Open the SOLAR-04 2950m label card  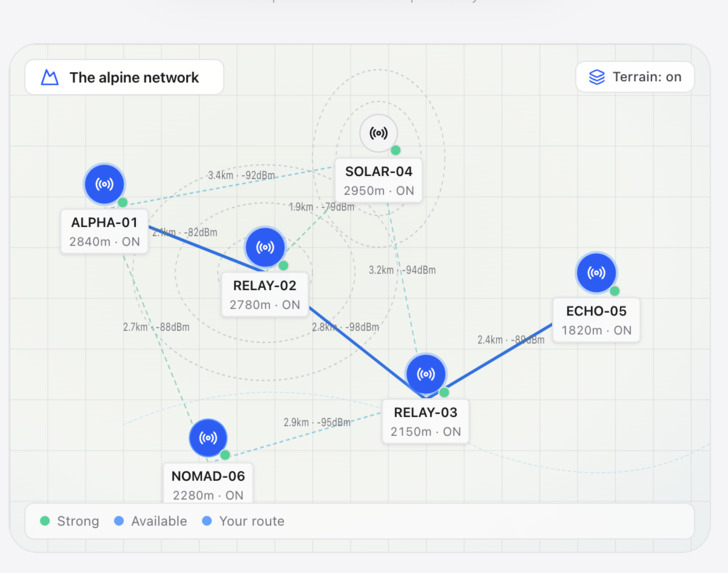point(379,181)
